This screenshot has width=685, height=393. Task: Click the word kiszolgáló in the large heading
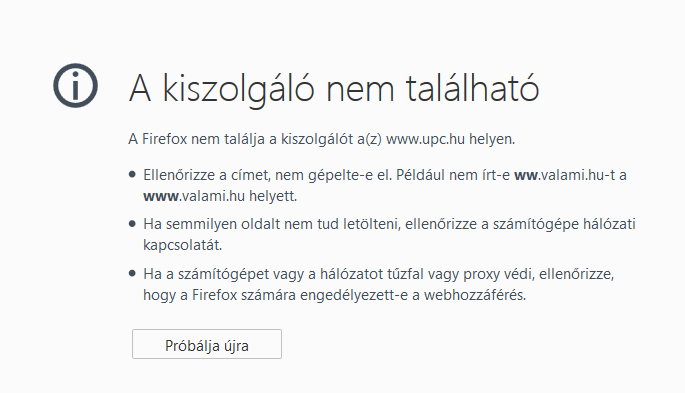239,90
